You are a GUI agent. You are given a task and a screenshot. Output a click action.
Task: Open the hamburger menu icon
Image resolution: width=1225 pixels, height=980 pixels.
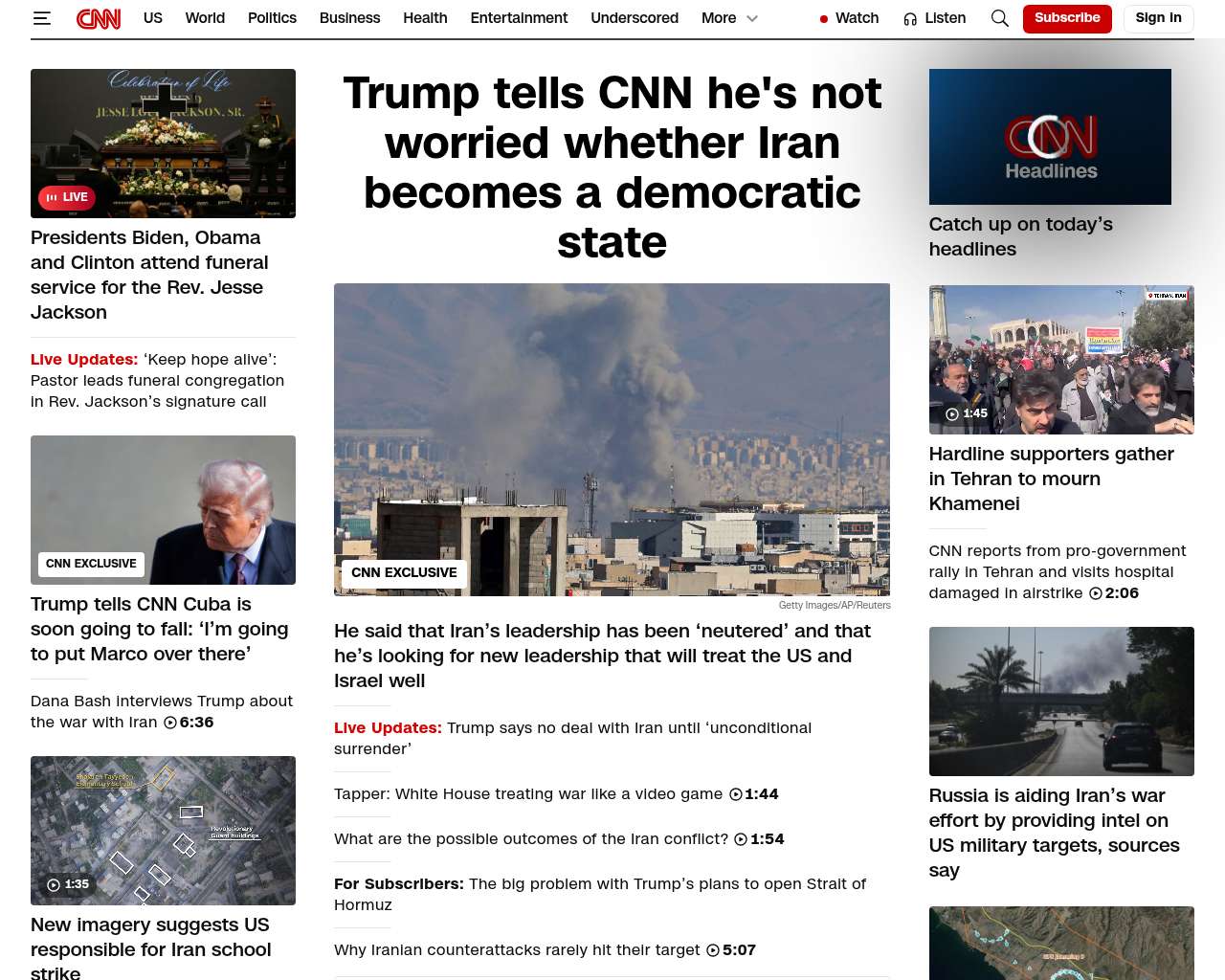[x=41, y=18]
